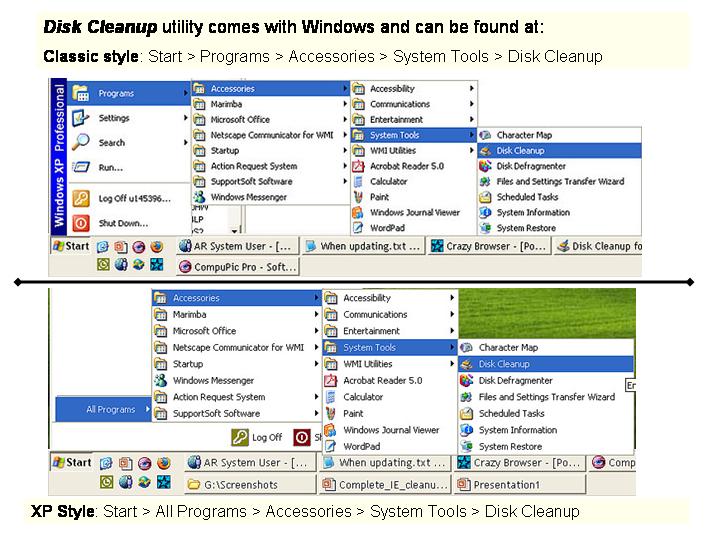Expand the Search submenu arrow in Classic start menu

186,142
